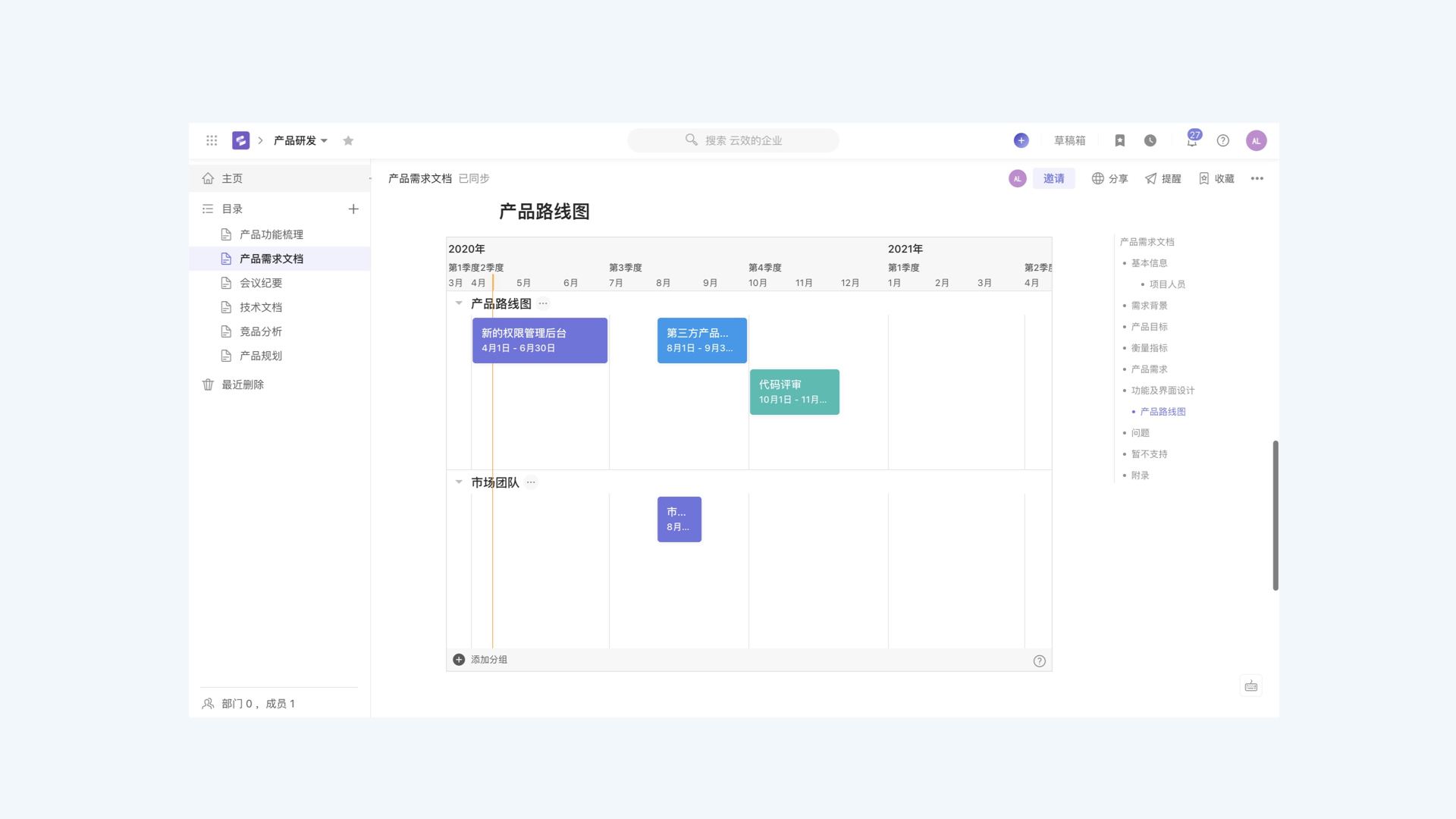Go to 主页 in the sidebar

tap(279, 178)
